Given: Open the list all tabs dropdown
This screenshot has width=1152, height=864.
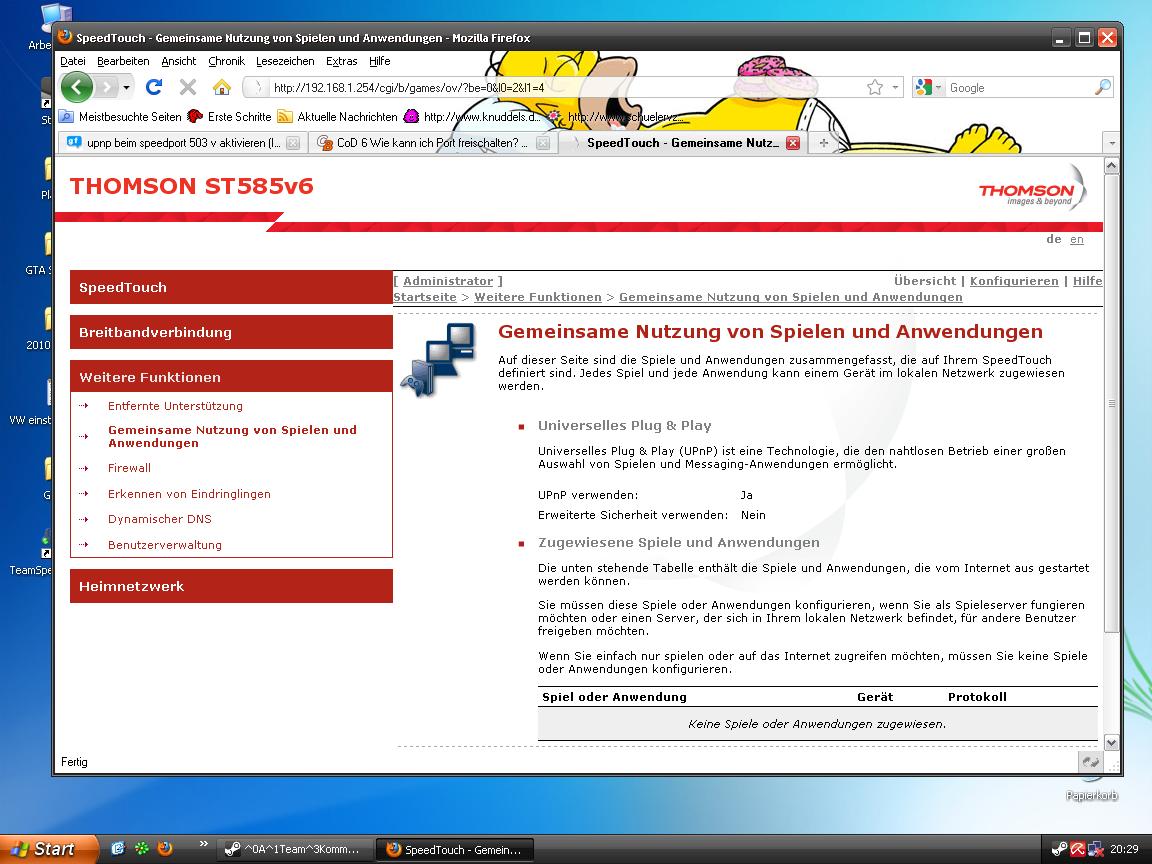Looking at the screenshot, I should click(1112, 143).
